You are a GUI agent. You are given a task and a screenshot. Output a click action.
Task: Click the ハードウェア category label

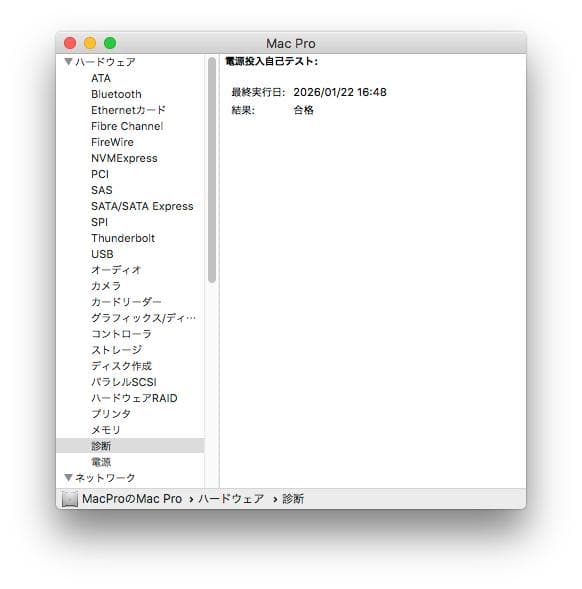(105, 62)
